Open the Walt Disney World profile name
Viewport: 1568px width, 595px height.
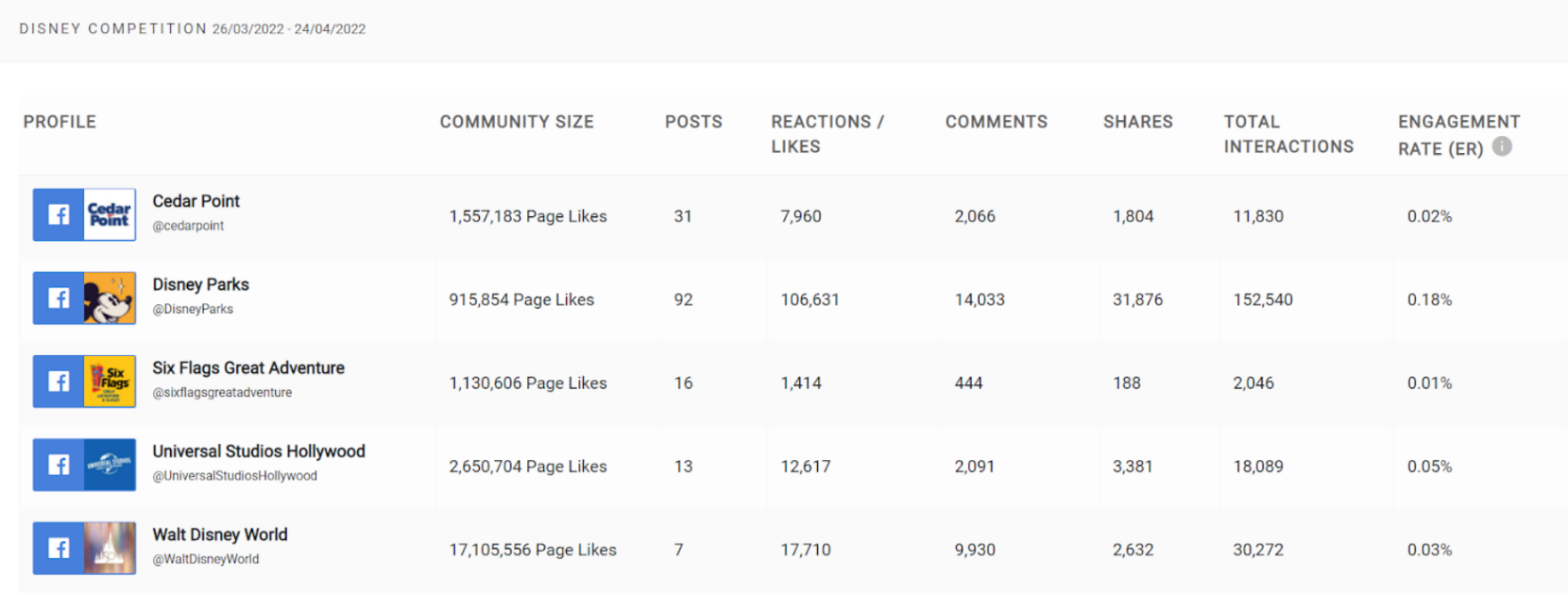pos(220,535)
